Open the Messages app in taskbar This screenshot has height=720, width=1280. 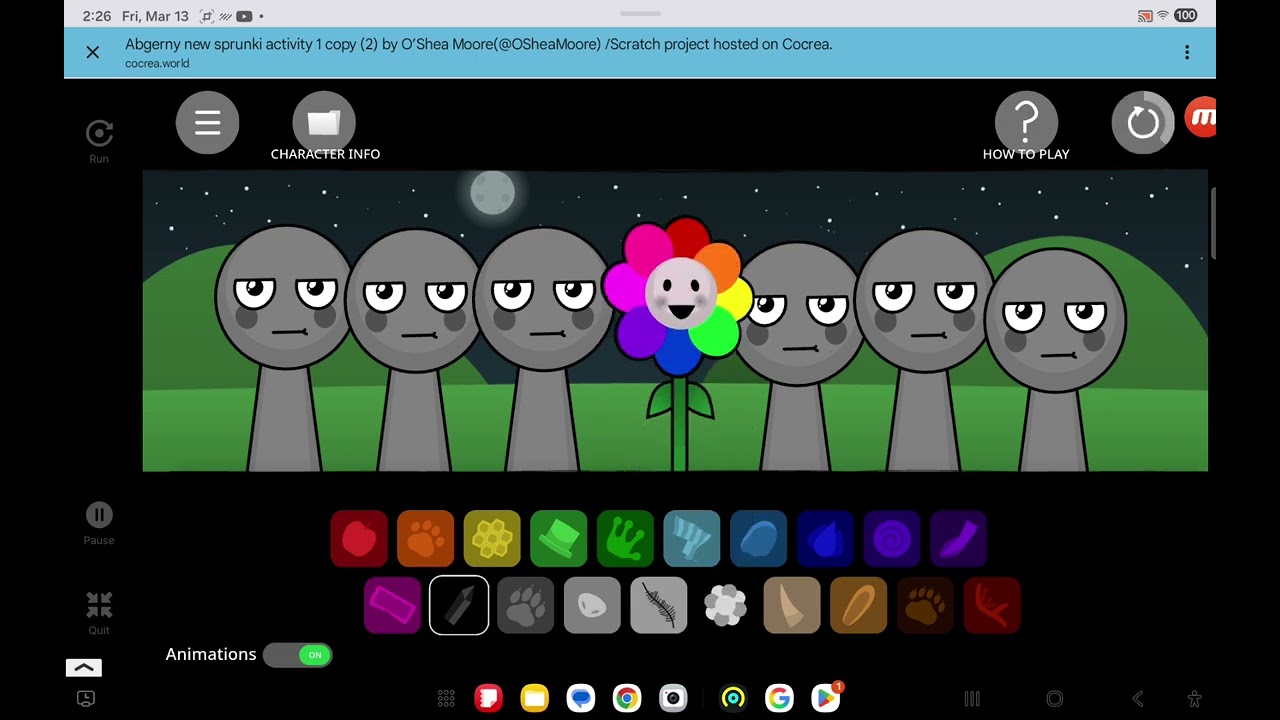[581, 698]
